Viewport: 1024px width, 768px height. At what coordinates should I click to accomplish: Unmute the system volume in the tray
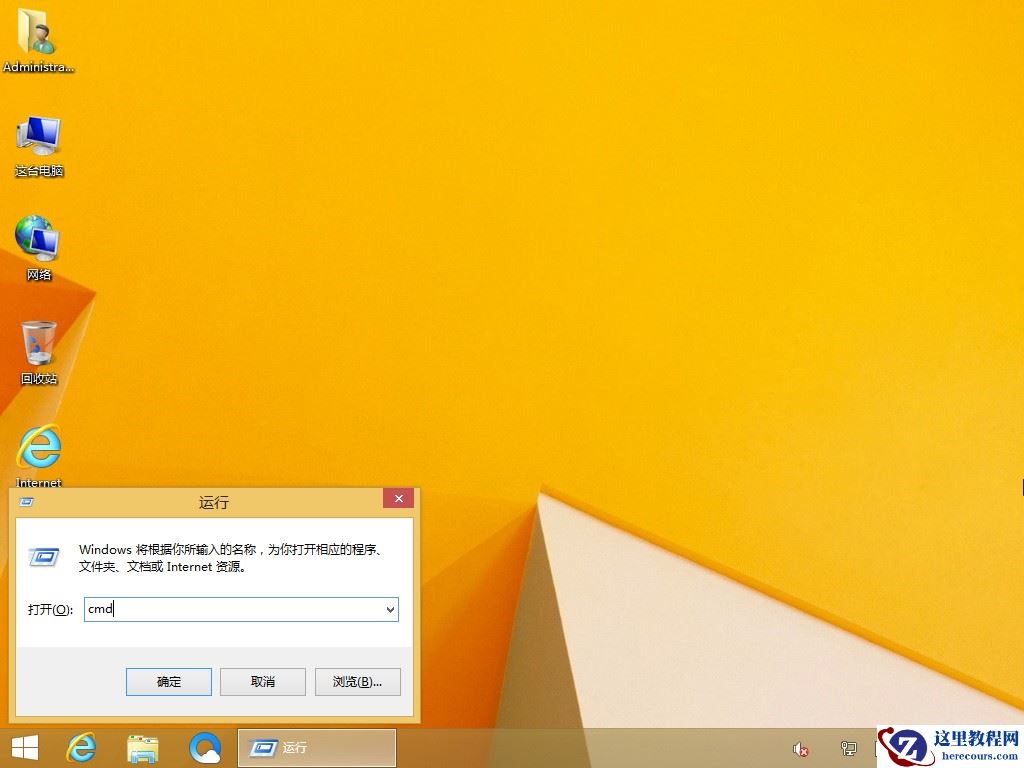tap(800, 748)
